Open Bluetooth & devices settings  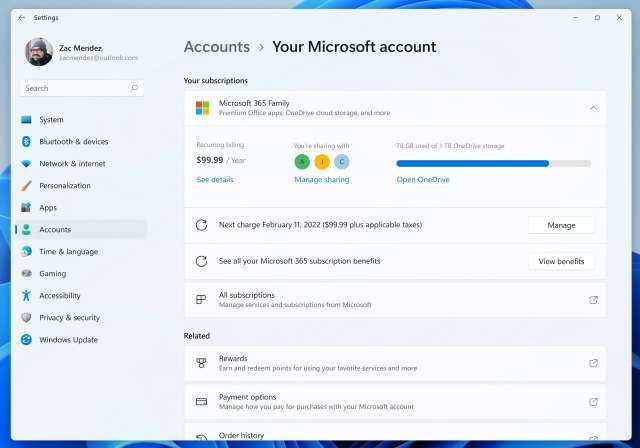pos(73,142)
